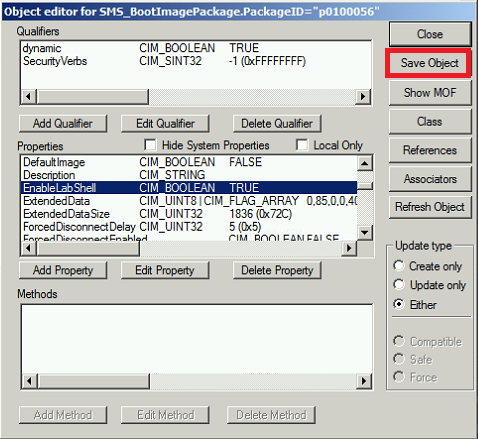This screenshot has height=439, width=478.
Task: Click Properties list scroll right arrow
Action: [349, 249]
